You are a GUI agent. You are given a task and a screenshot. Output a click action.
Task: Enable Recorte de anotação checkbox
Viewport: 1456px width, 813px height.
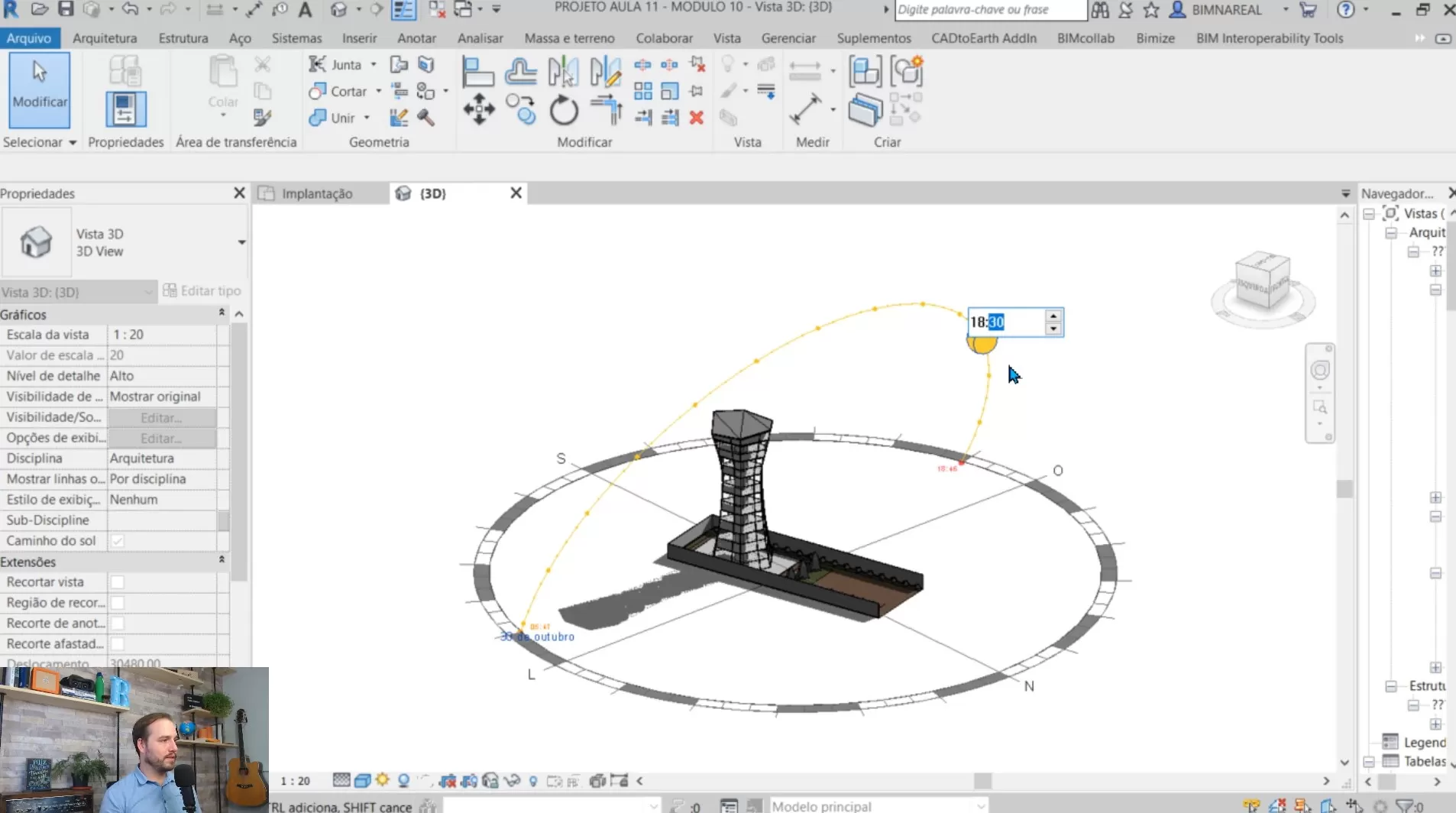[118, 624]
